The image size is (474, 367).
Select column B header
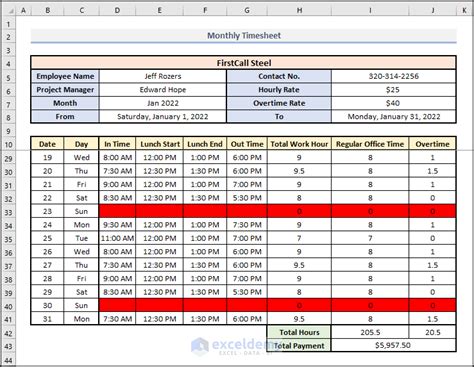click(x=48, y=11)
